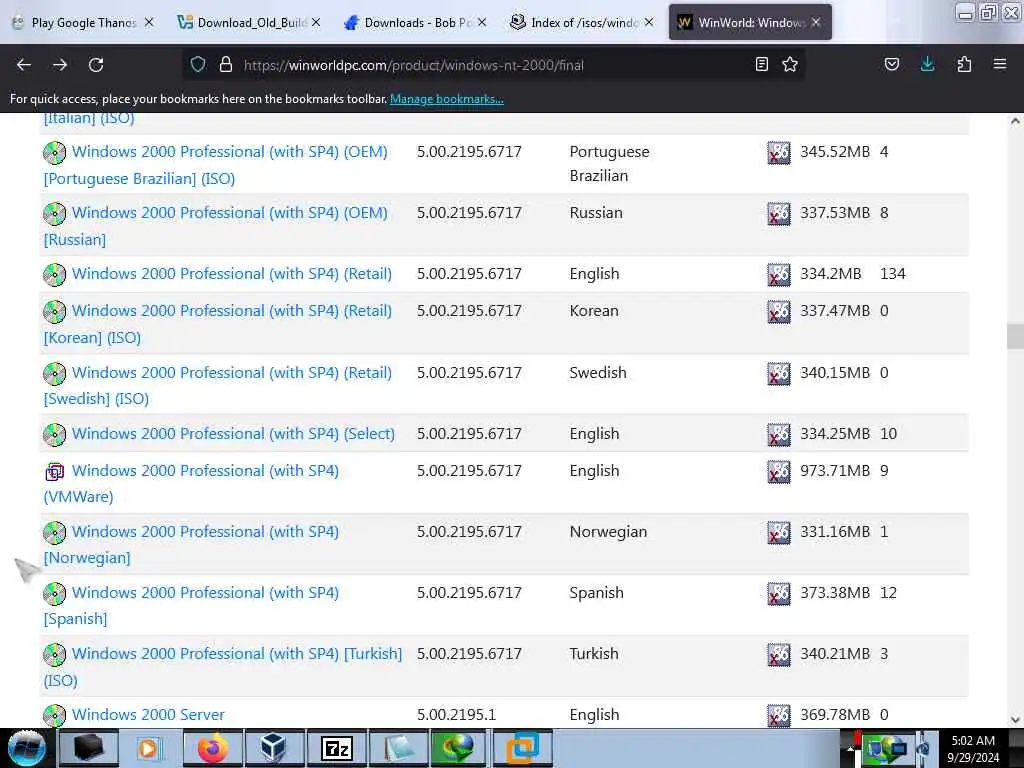1024x768 pixels.
Task: Open Windows 2000 Professional SP4 OEM Russian link
Action: coord(216,226)
